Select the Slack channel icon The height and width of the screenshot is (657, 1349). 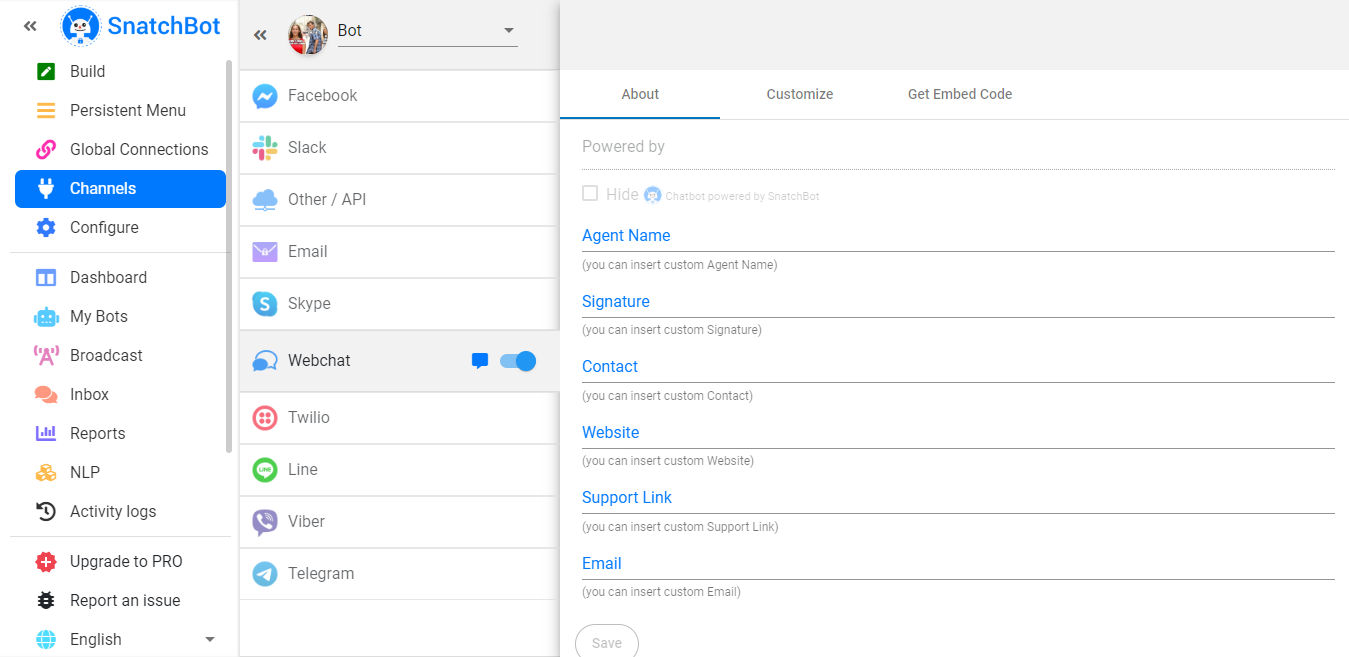coord(265,148)
